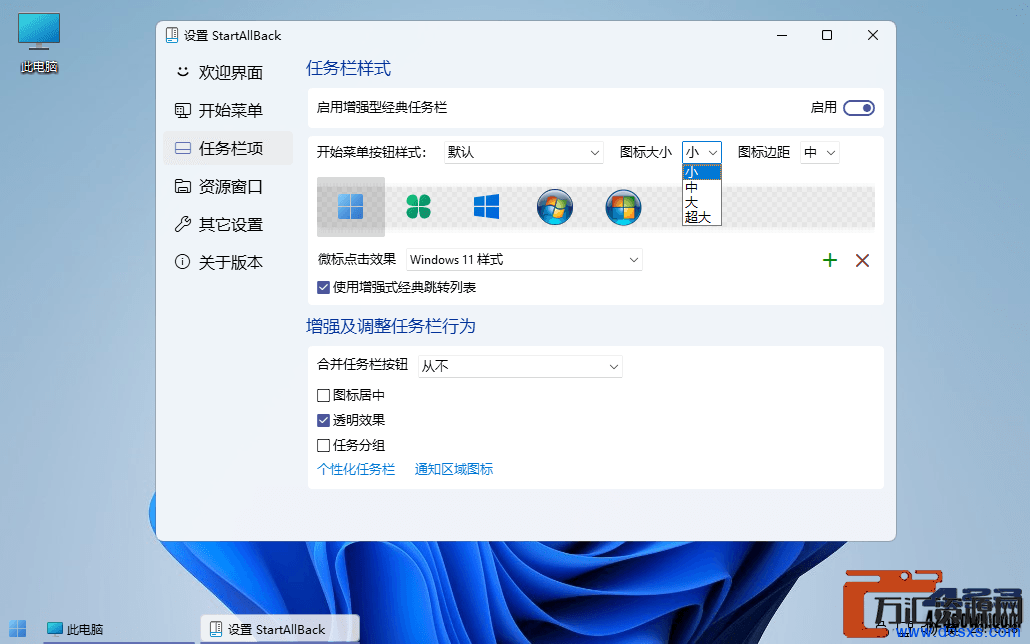Click the 合并任务栏按钮 label text
The image size is (1030, 644).
coord(363,364)
